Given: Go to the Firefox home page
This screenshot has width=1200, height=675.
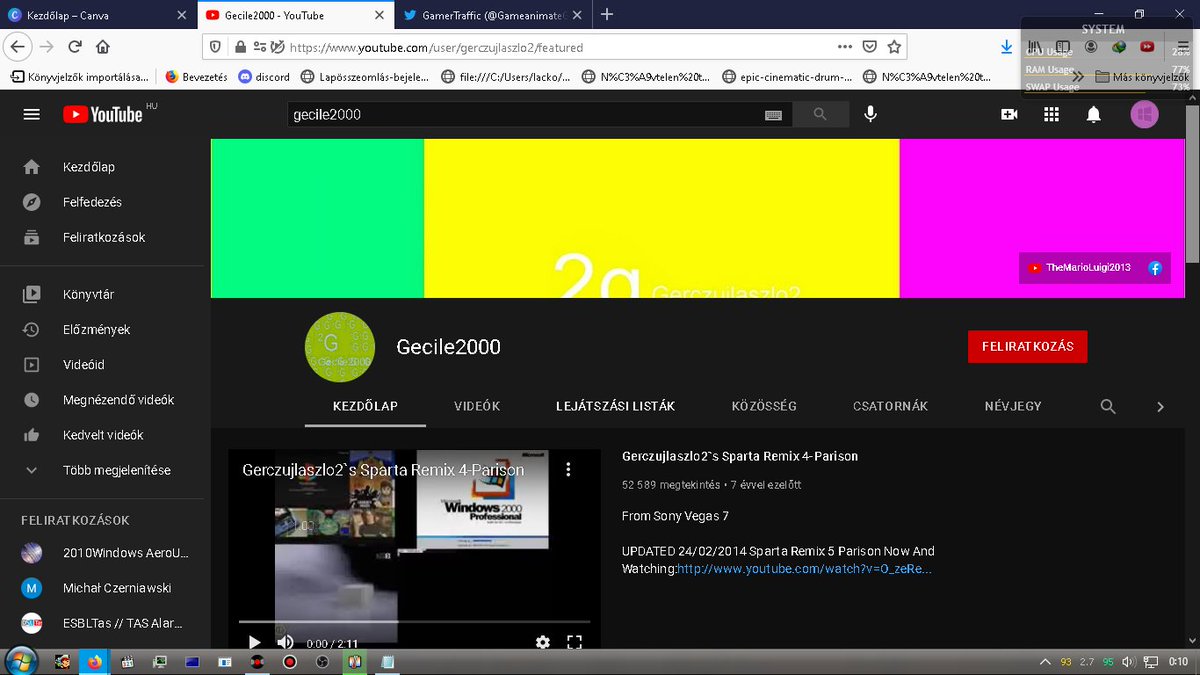Looking at the screenshot, I should pos(102,47).
